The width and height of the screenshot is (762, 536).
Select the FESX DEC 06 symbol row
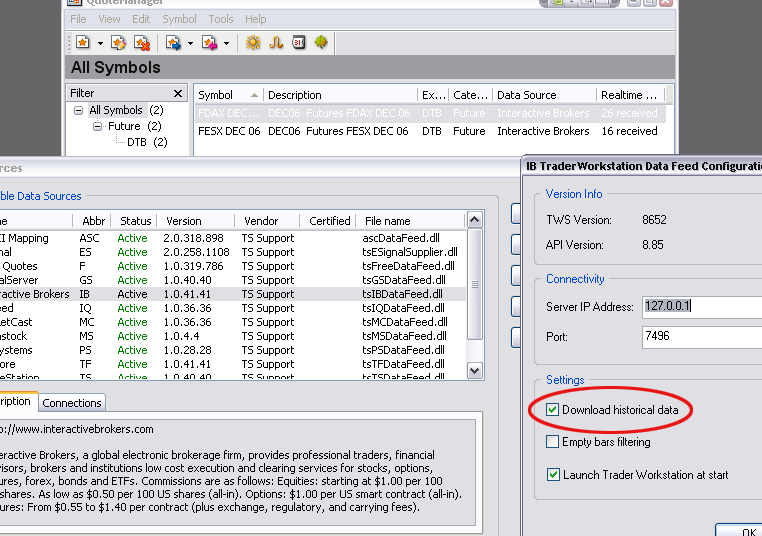[x=431, y=131]
